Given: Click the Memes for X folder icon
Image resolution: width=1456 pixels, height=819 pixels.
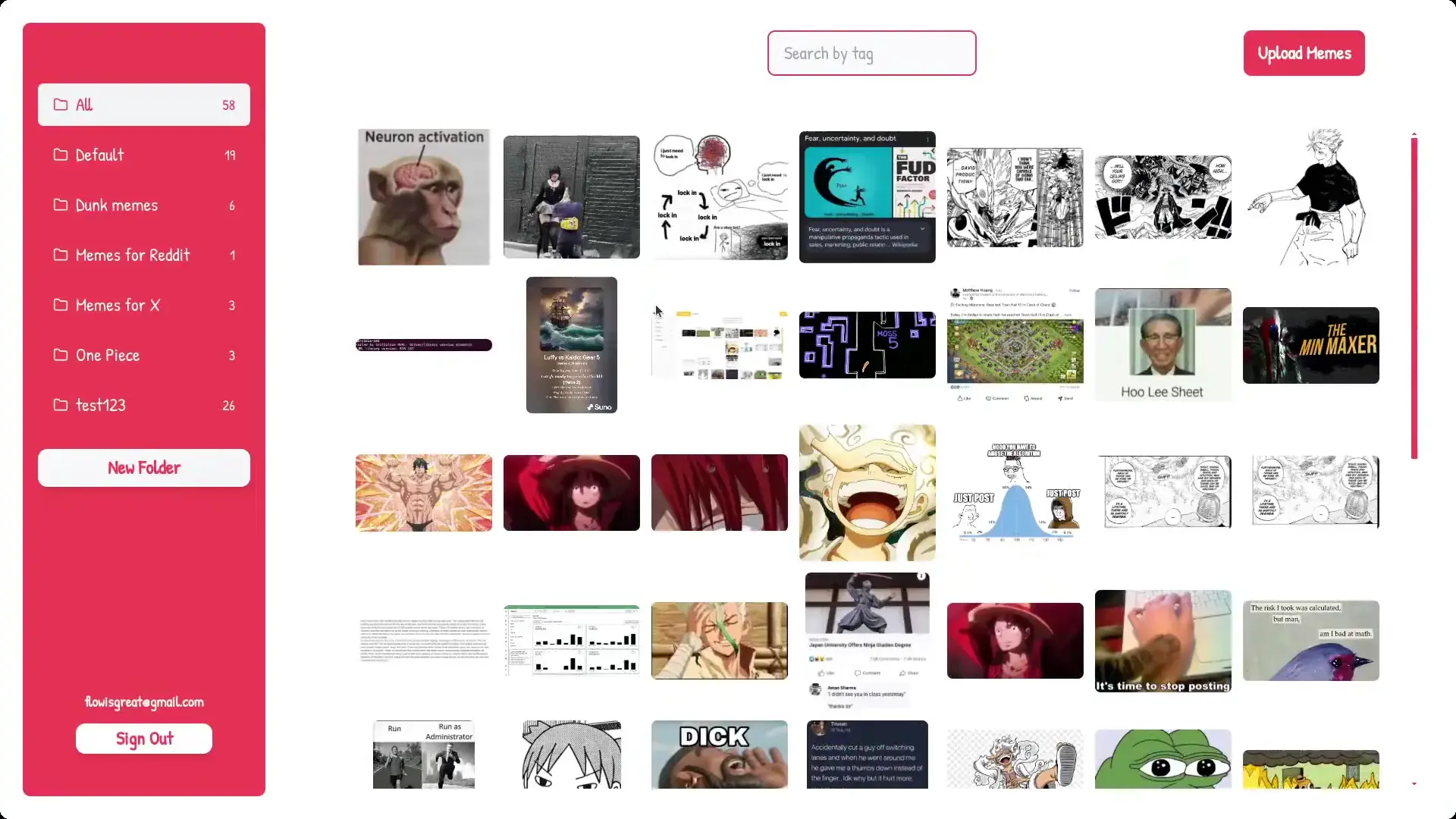Looking at the screenshot, I should (x=61, y=305).
